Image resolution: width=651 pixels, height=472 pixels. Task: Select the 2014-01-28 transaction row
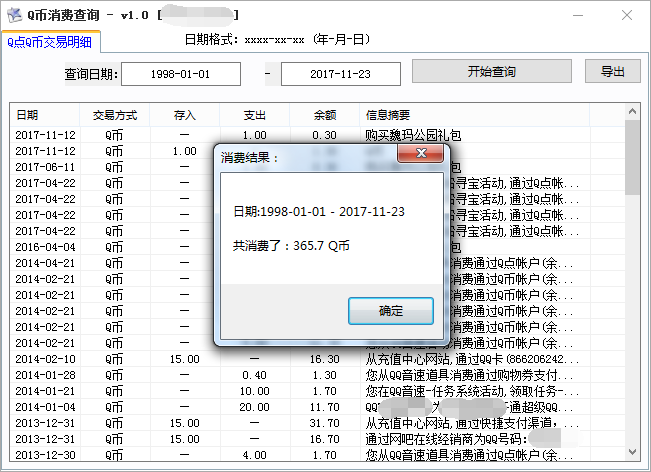(x=318, y=375)
